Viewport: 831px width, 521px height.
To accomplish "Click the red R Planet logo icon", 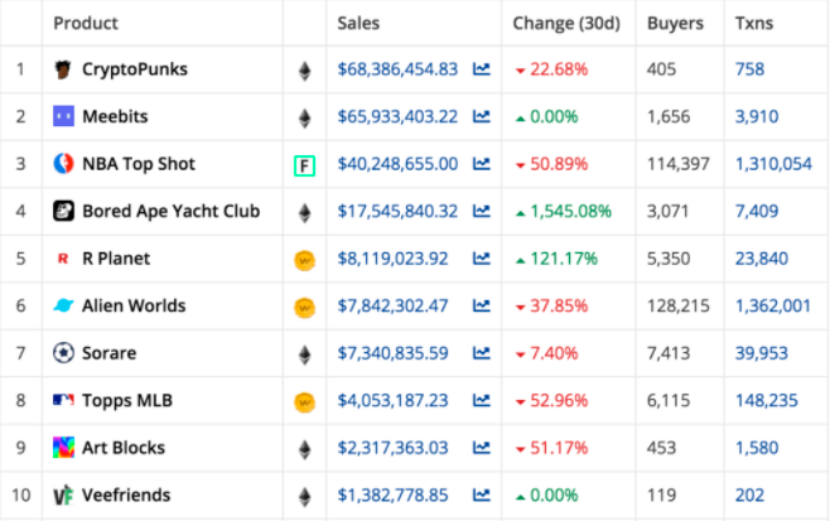I will pos(63,259).
